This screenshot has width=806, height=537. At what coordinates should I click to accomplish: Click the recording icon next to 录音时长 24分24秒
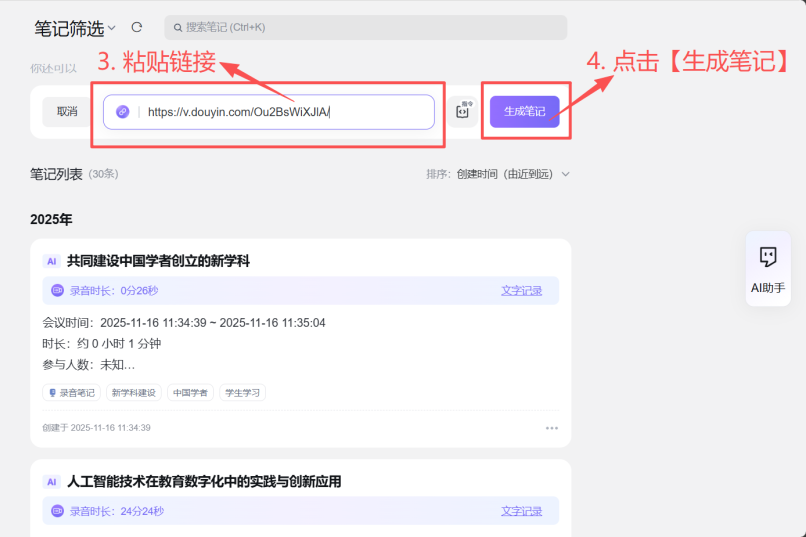(57, 511)
